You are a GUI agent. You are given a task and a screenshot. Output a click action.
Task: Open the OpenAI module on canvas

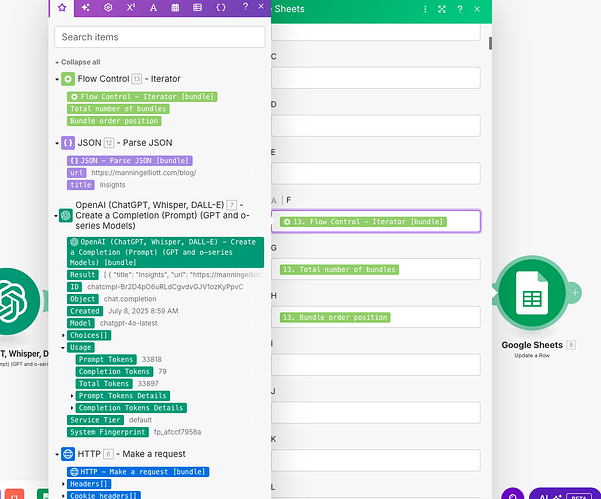coord(13,302)
